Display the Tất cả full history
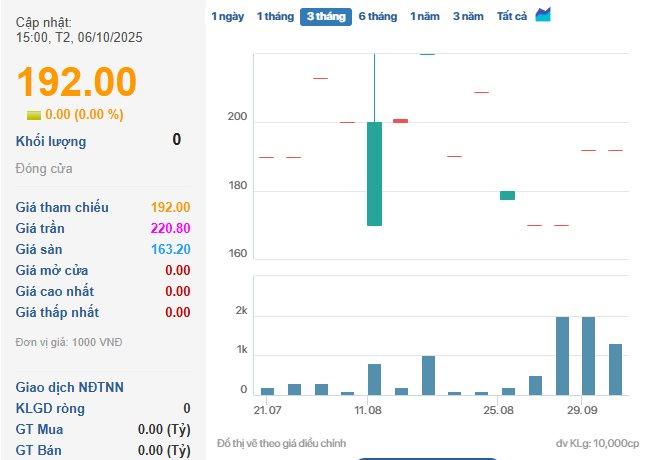This screenshot has height=460, width=652. coord(512,17)
